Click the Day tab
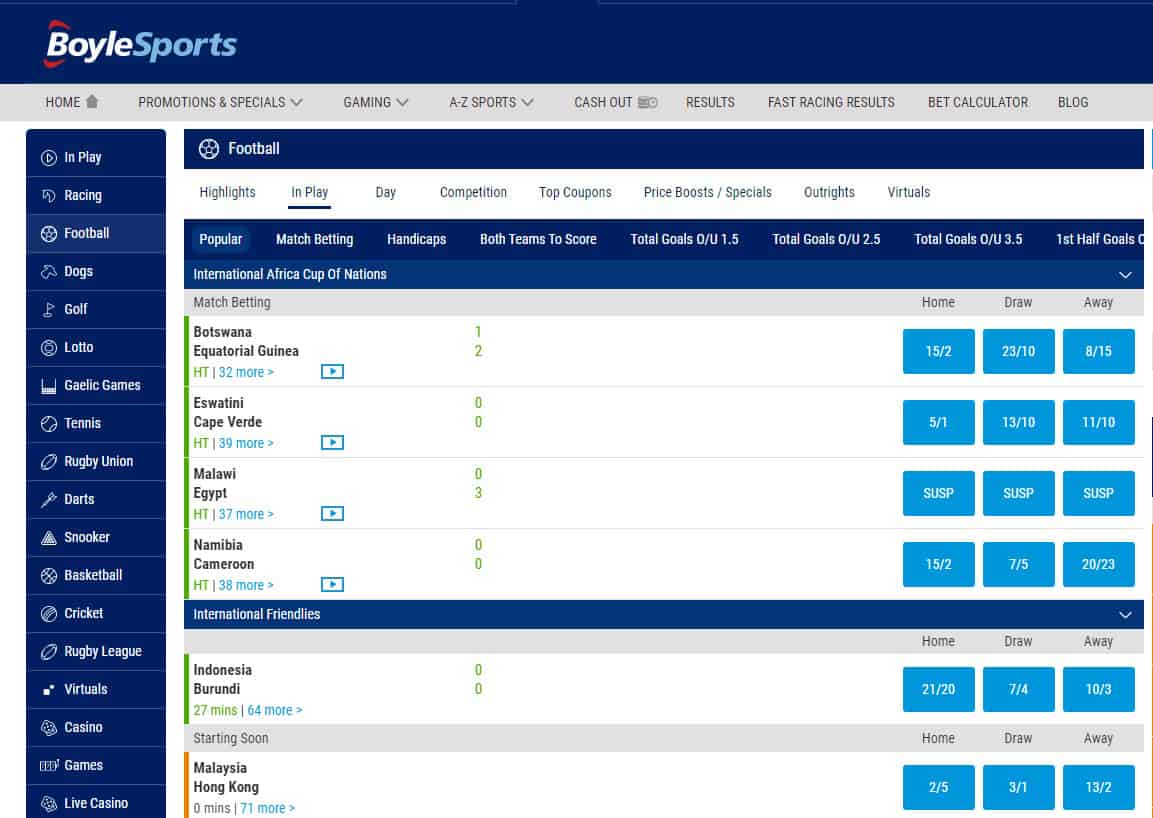This screenshot has height=818, width=1153. click(x=385, y=192)
